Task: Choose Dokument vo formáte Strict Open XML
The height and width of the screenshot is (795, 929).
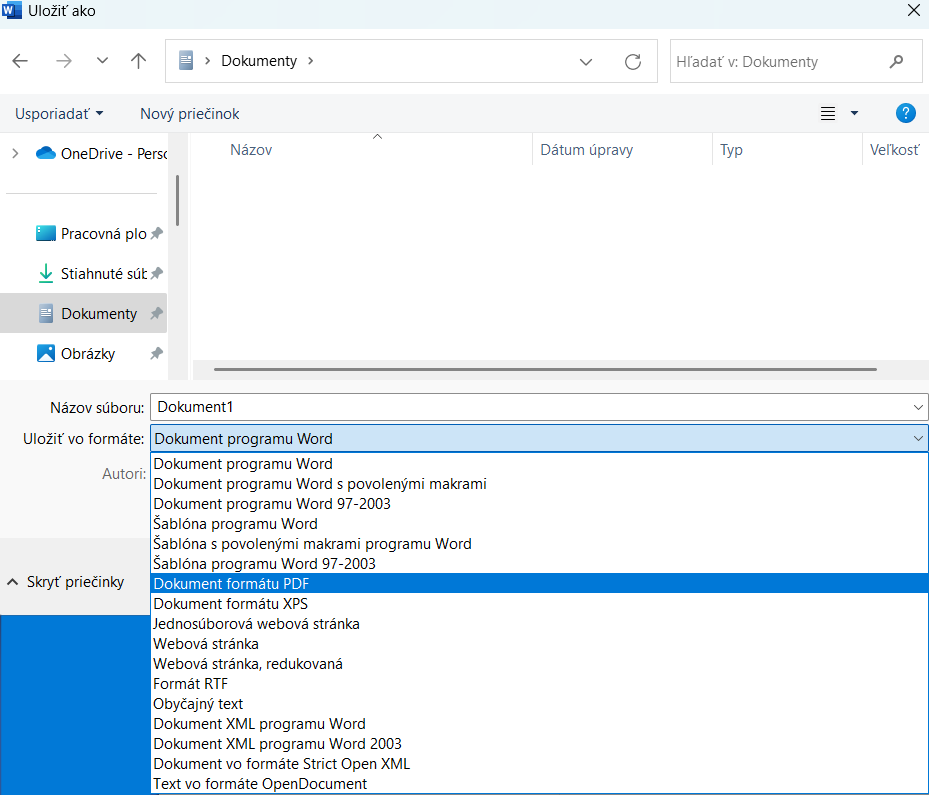Action: pyautogui.click(x=539, y=764)
